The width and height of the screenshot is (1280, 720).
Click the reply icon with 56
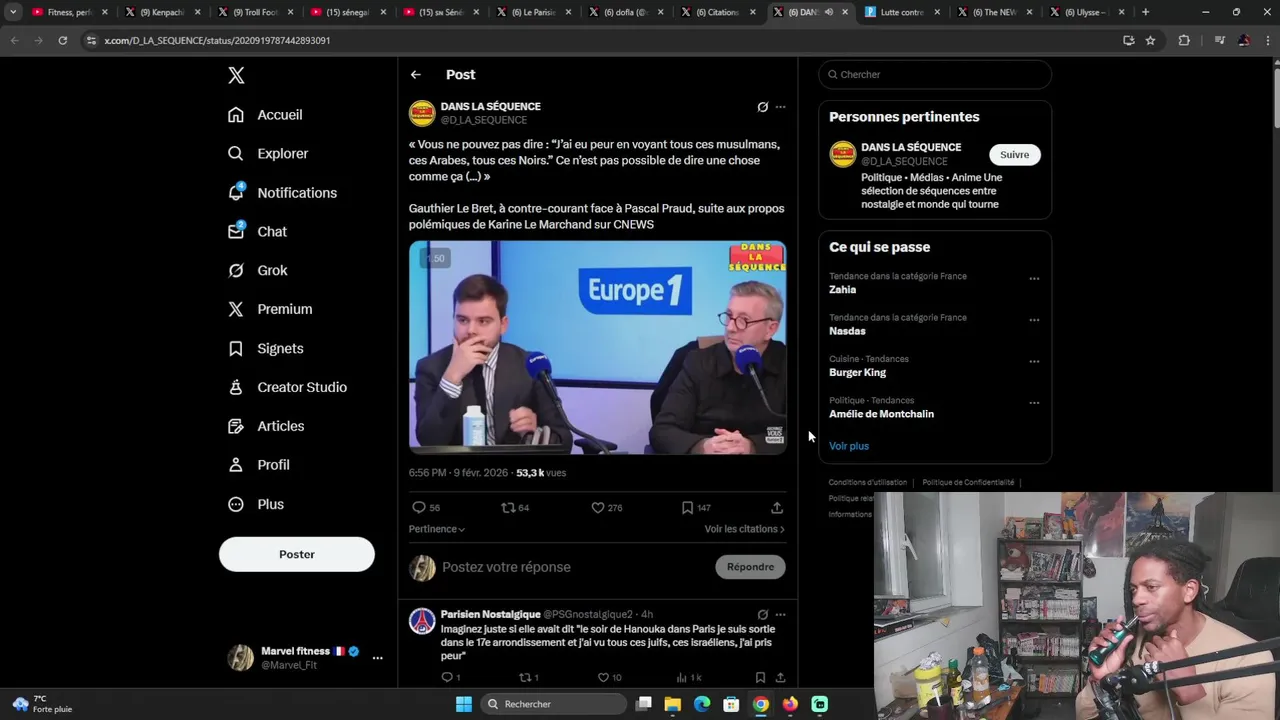click(x=419, y=508)
